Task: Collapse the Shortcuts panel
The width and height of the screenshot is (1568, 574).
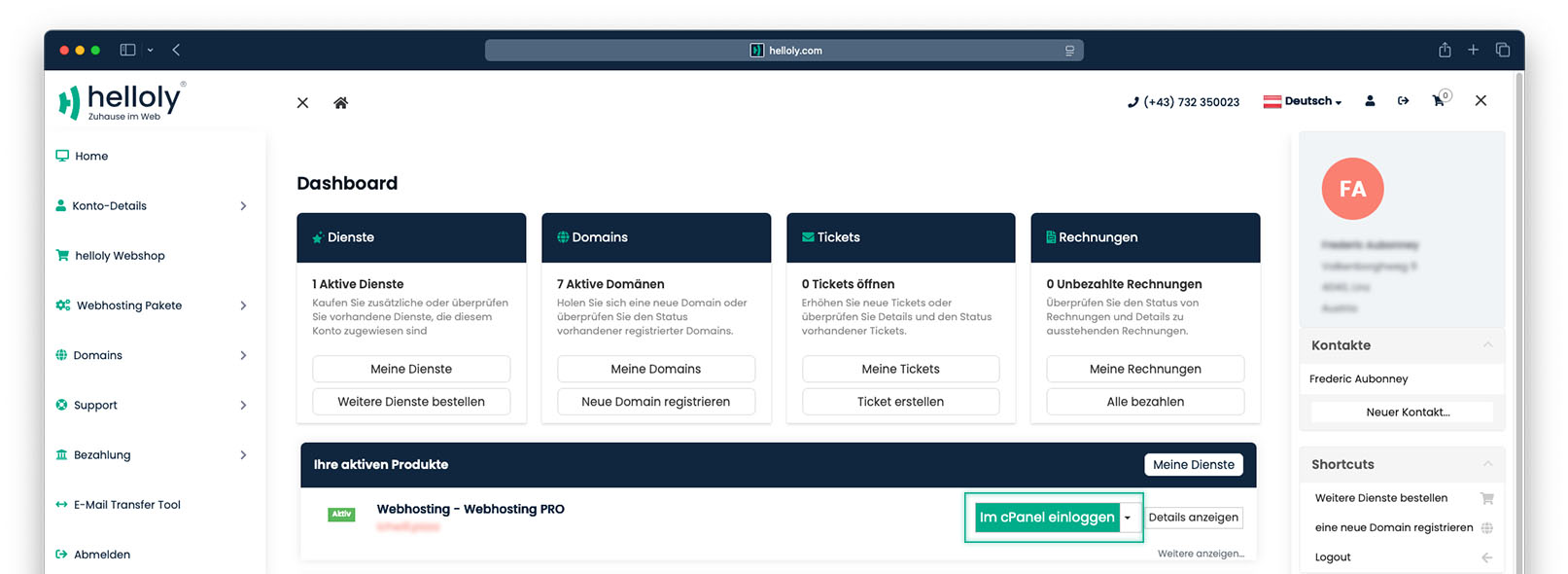Action: [1486, 464]
